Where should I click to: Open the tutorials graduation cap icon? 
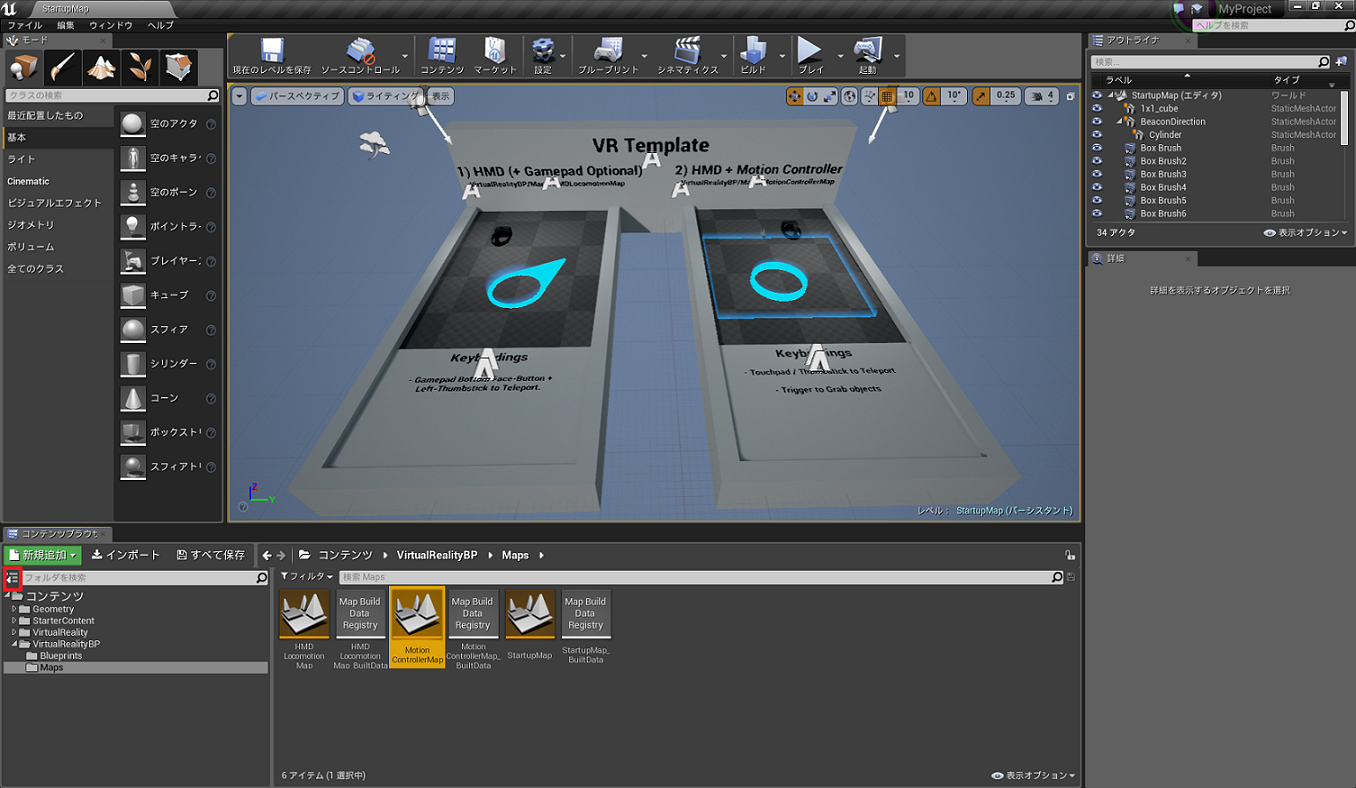pyautogui.click(x=1196, y=8)
